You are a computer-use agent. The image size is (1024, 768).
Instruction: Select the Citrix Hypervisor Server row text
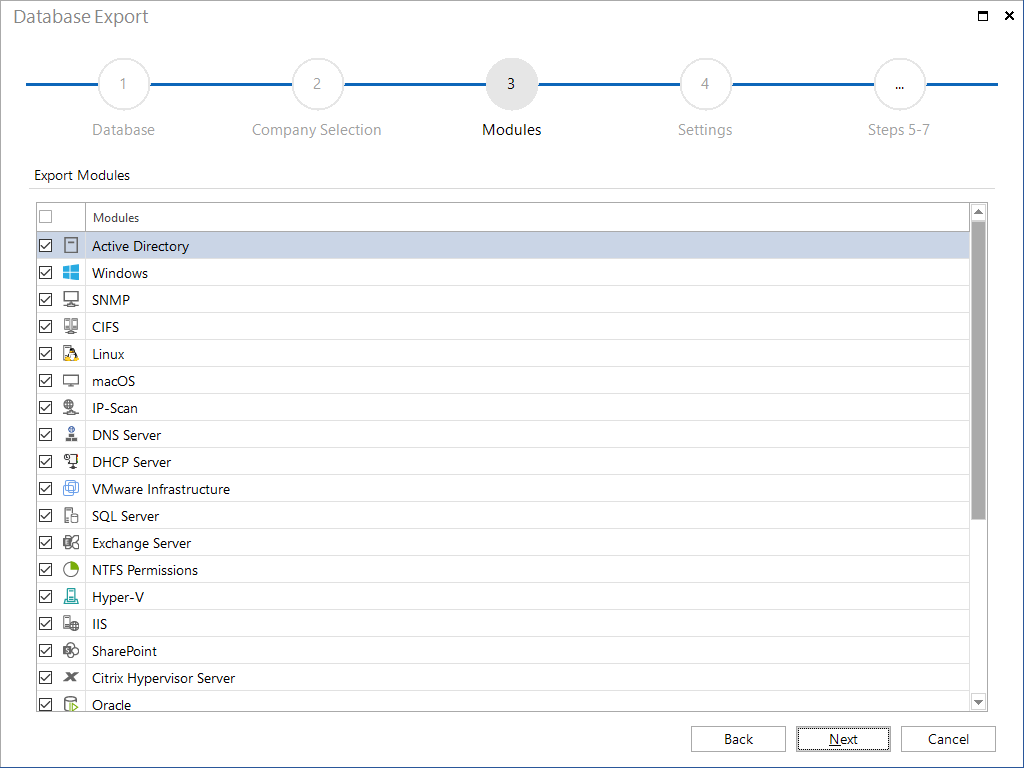(163, 678)
